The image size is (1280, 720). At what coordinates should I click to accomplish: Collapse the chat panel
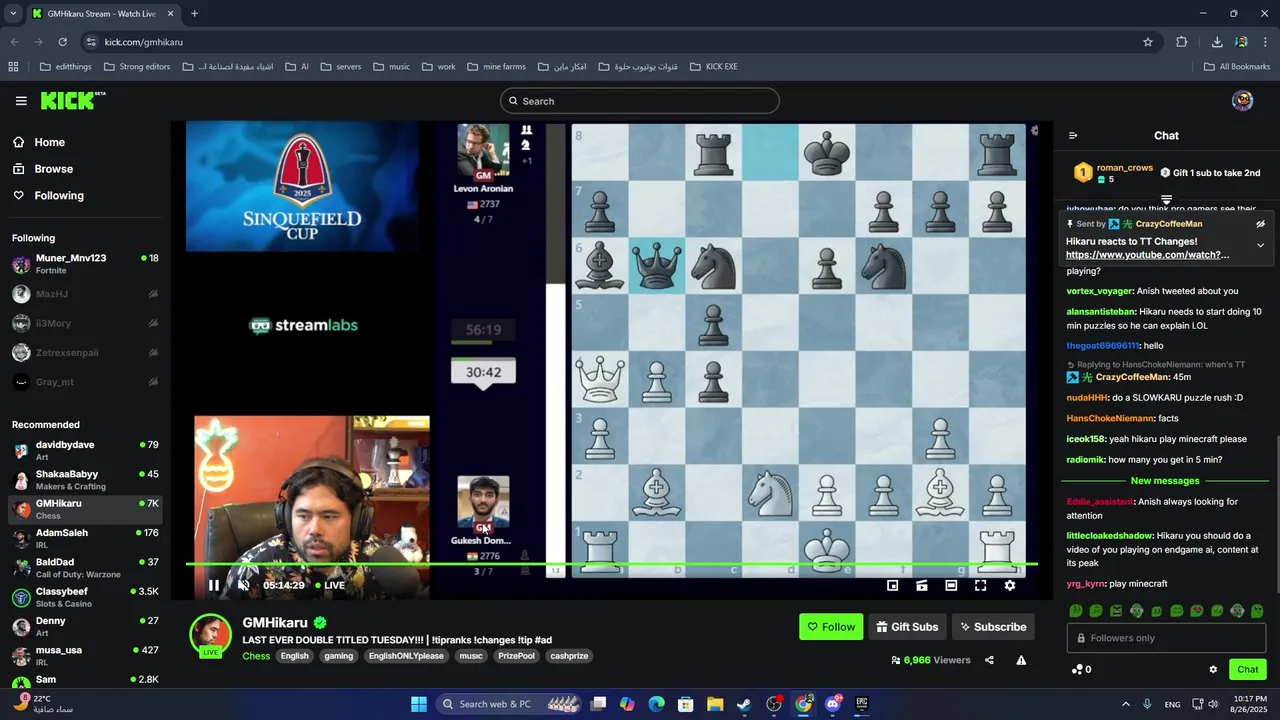[x=1073, y=136]
